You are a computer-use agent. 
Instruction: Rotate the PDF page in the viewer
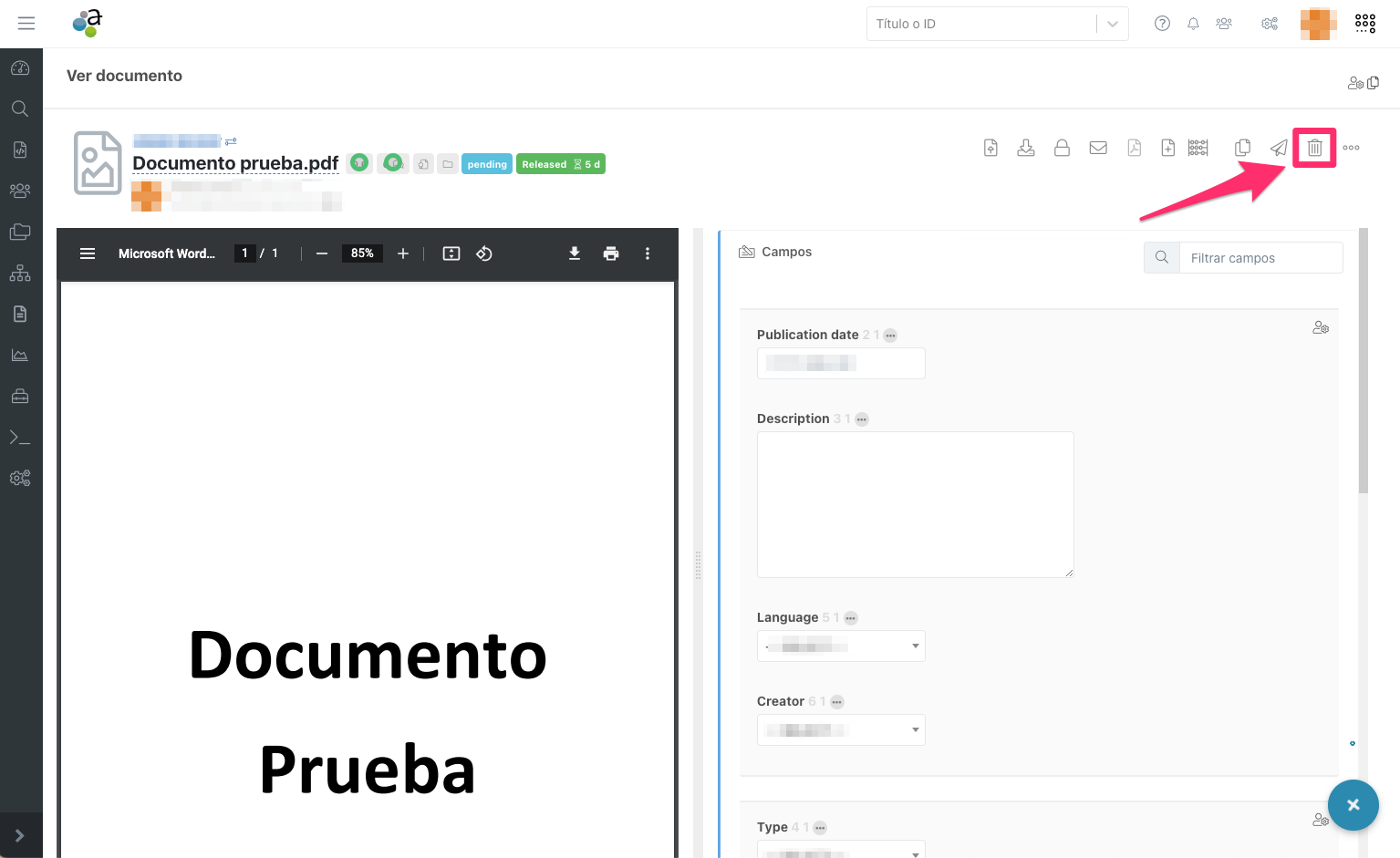(x=484, y=253)
